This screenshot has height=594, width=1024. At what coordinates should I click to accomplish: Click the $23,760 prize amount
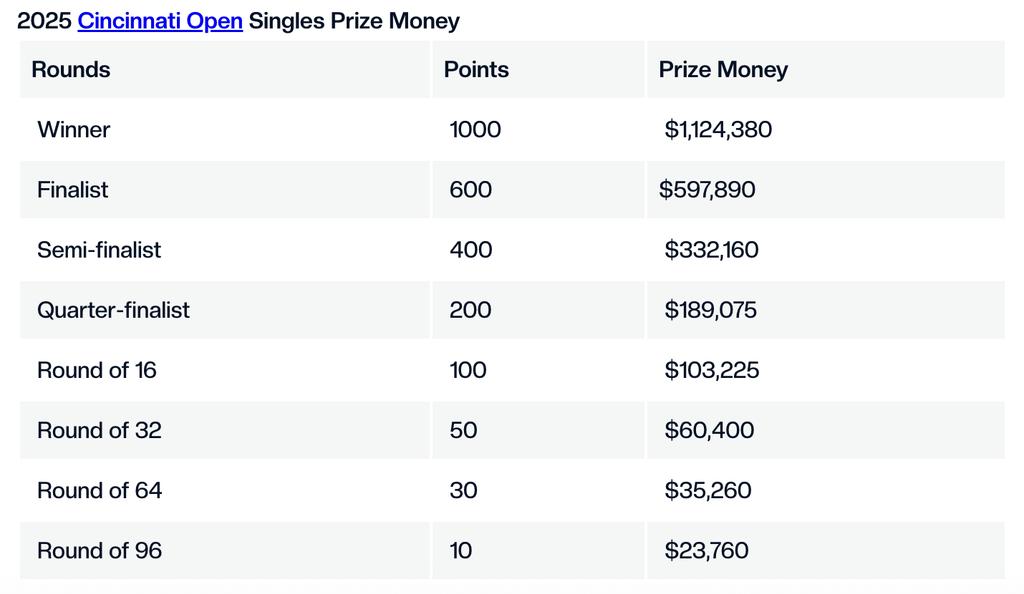pos(707,550)
